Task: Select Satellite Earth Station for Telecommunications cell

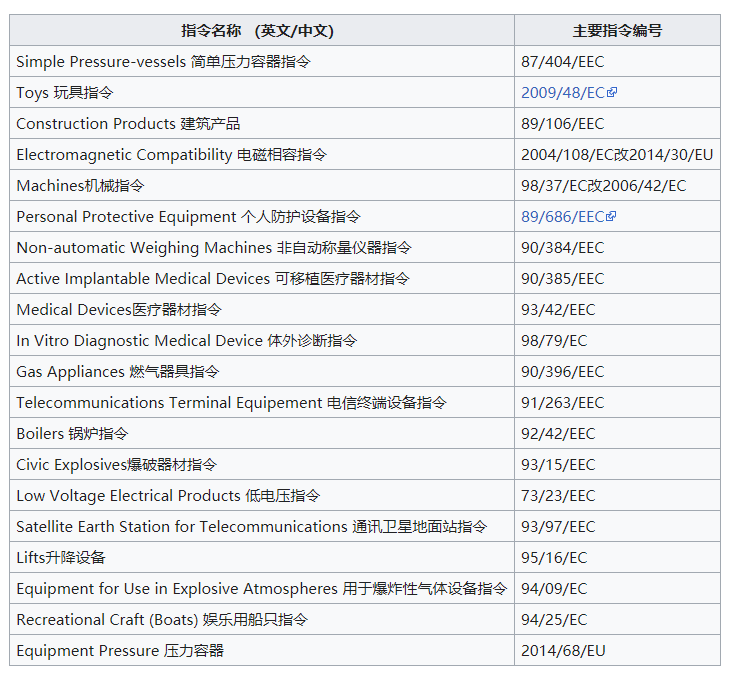Action: (262, 526)
